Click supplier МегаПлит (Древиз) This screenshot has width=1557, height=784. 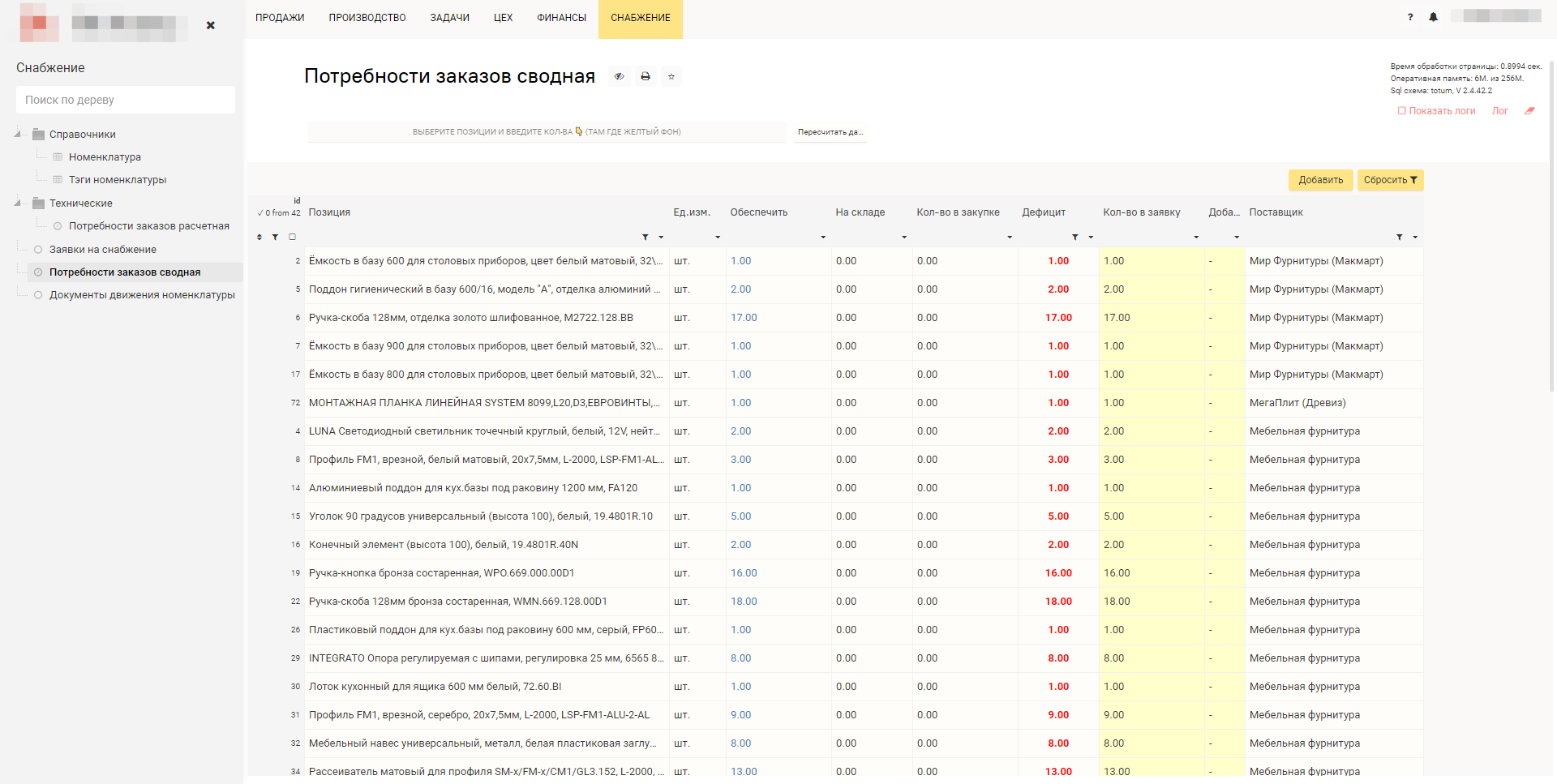click(1297, 403)
